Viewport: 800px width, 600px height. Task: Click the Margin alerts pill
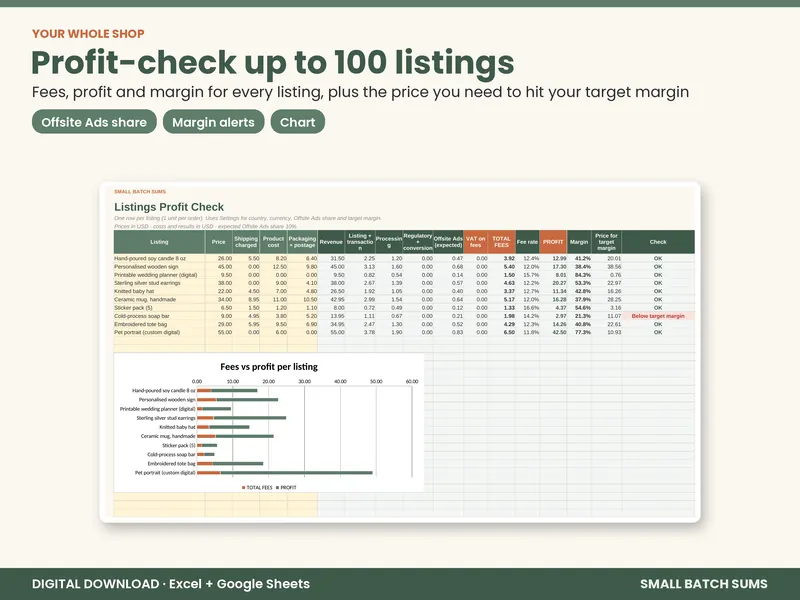(x=213, y=122)
